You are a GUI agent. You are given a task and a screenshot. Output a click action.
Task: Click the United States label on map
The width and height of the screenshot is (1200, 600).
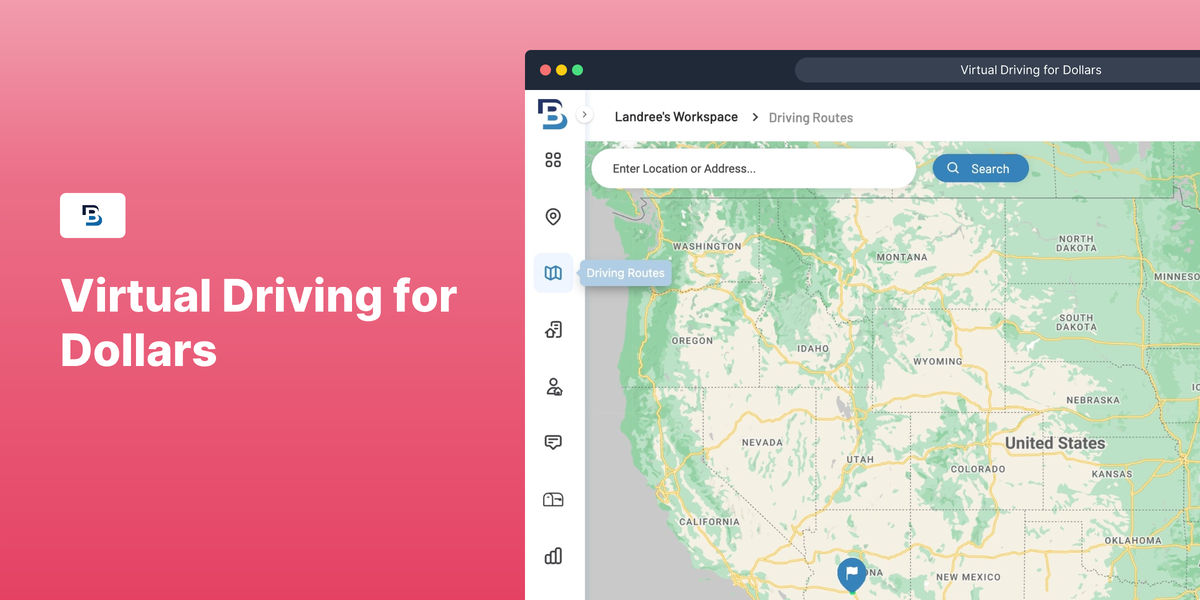(x=1054, y=443)
